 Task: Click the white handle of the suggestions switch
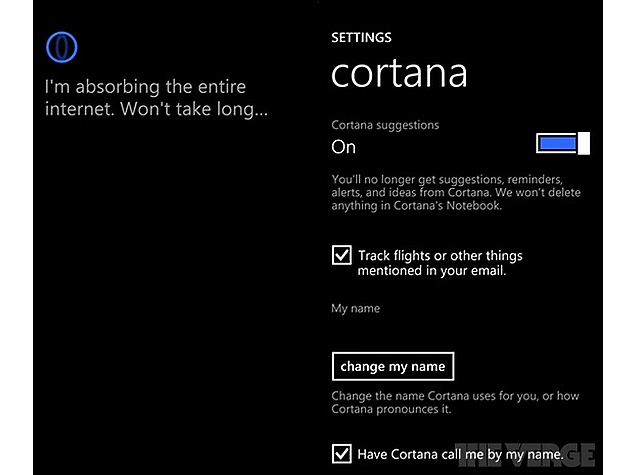(584, 143)
